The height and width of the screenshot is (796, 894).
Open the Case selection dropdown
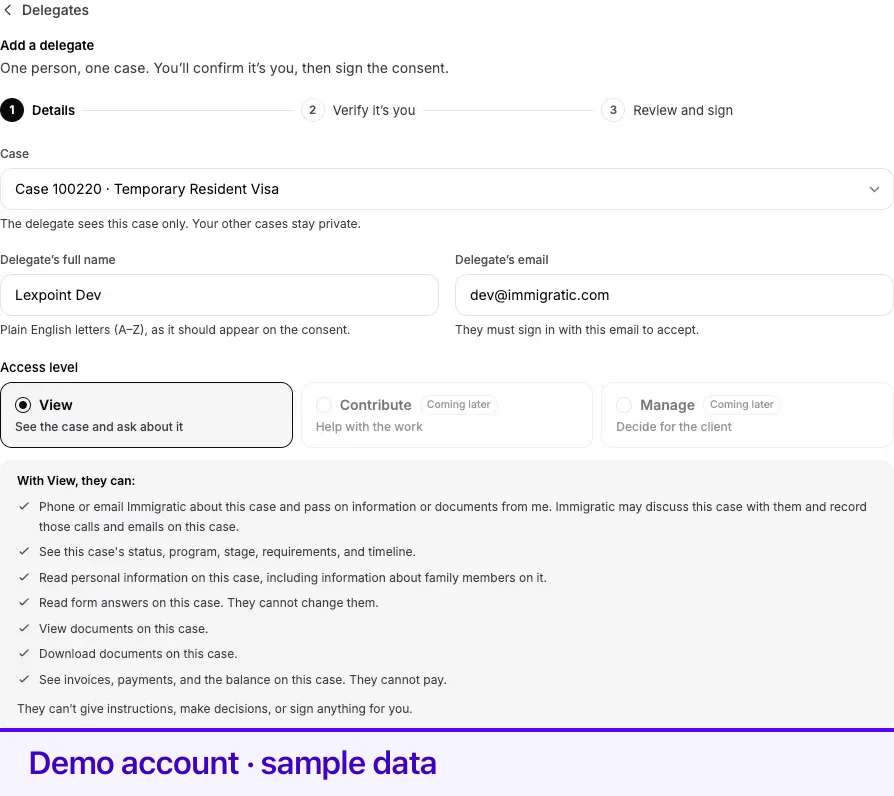click(x=446, y=189)
